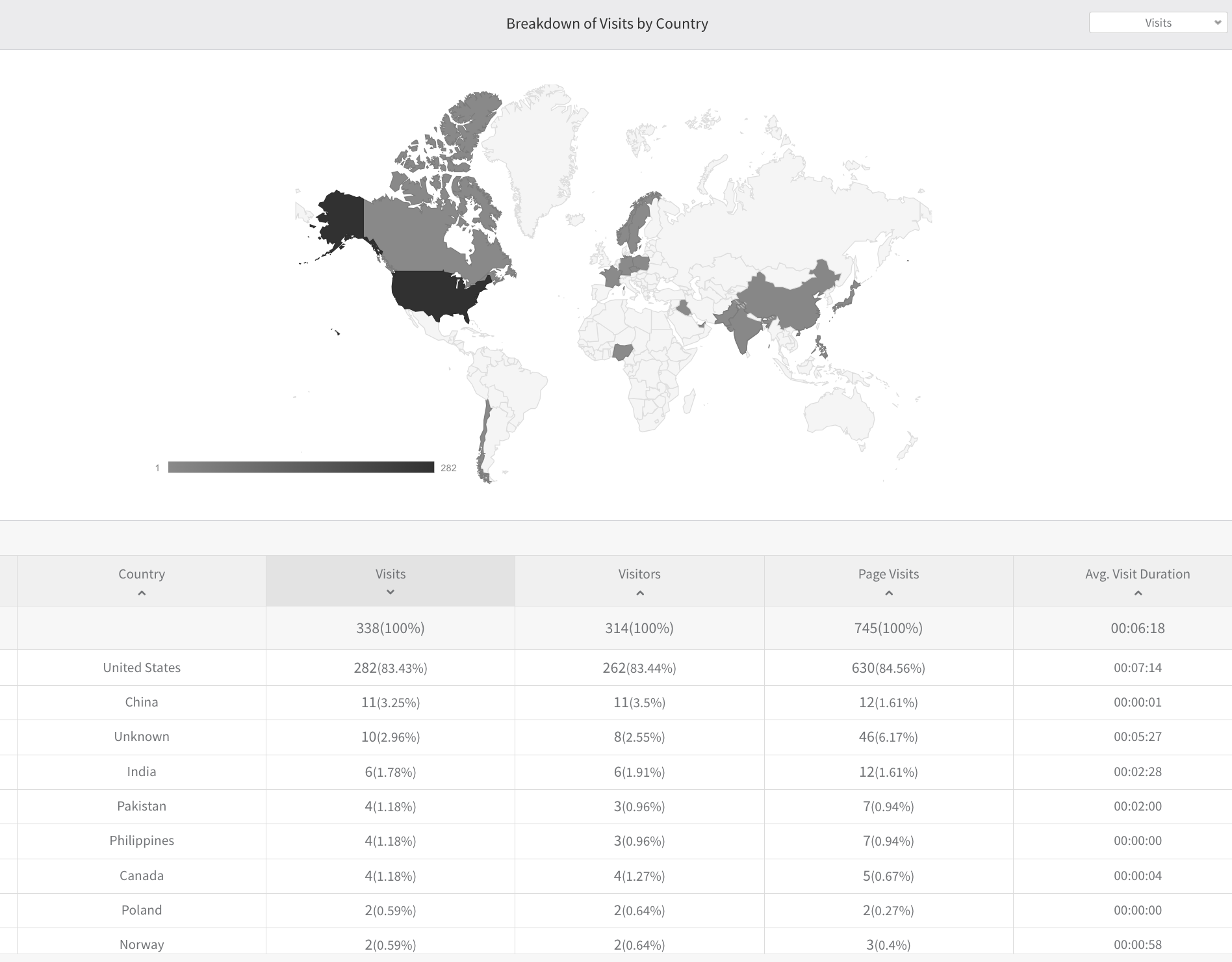Click the Unknown country cell

tap(142, 736)
